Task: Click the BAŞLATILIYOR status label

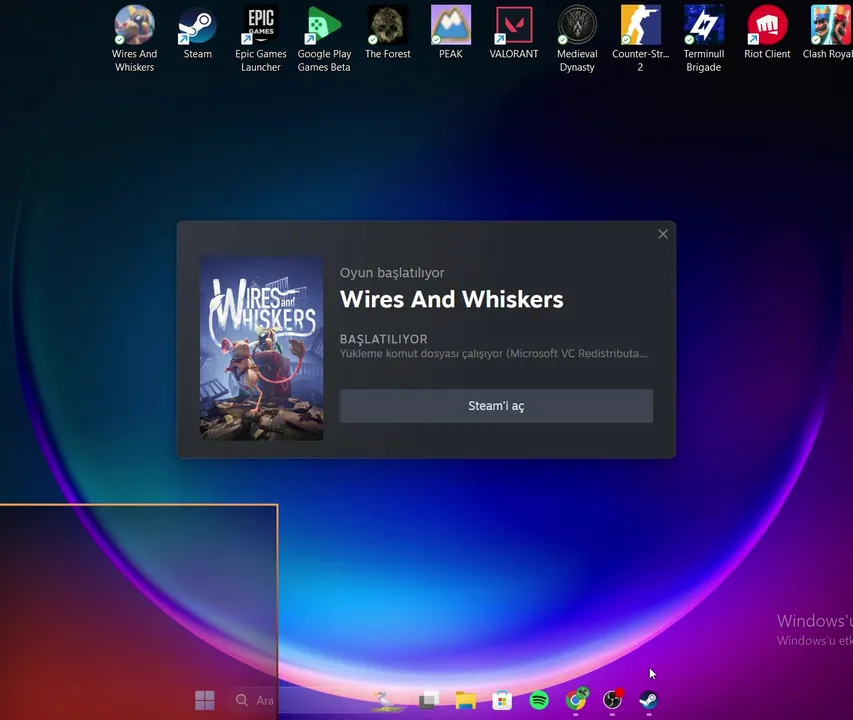Action: (384, 339)
